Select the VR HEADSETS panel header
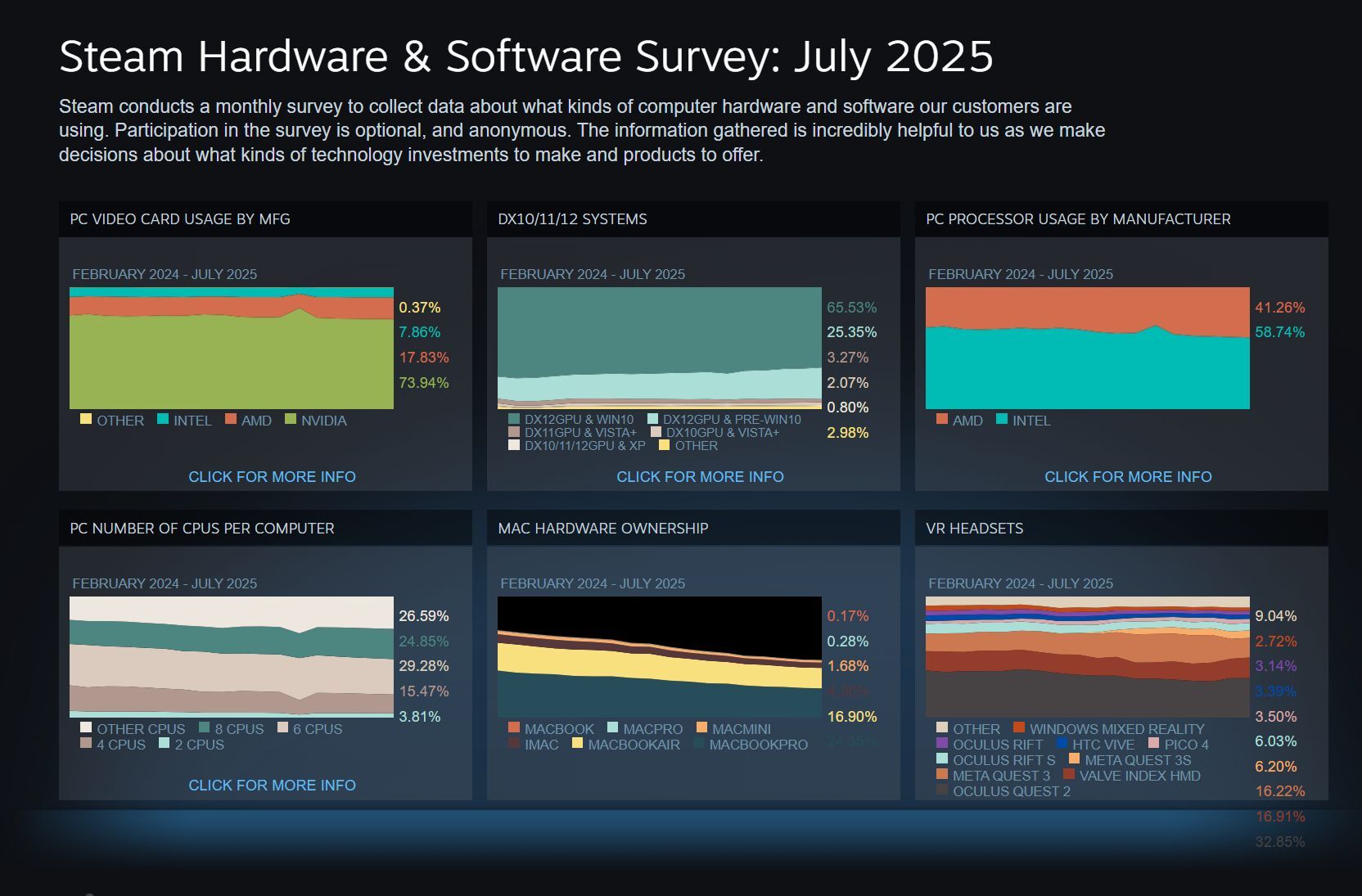The width and height of the screenshot is (1362, 896). (x=974, y=529)
